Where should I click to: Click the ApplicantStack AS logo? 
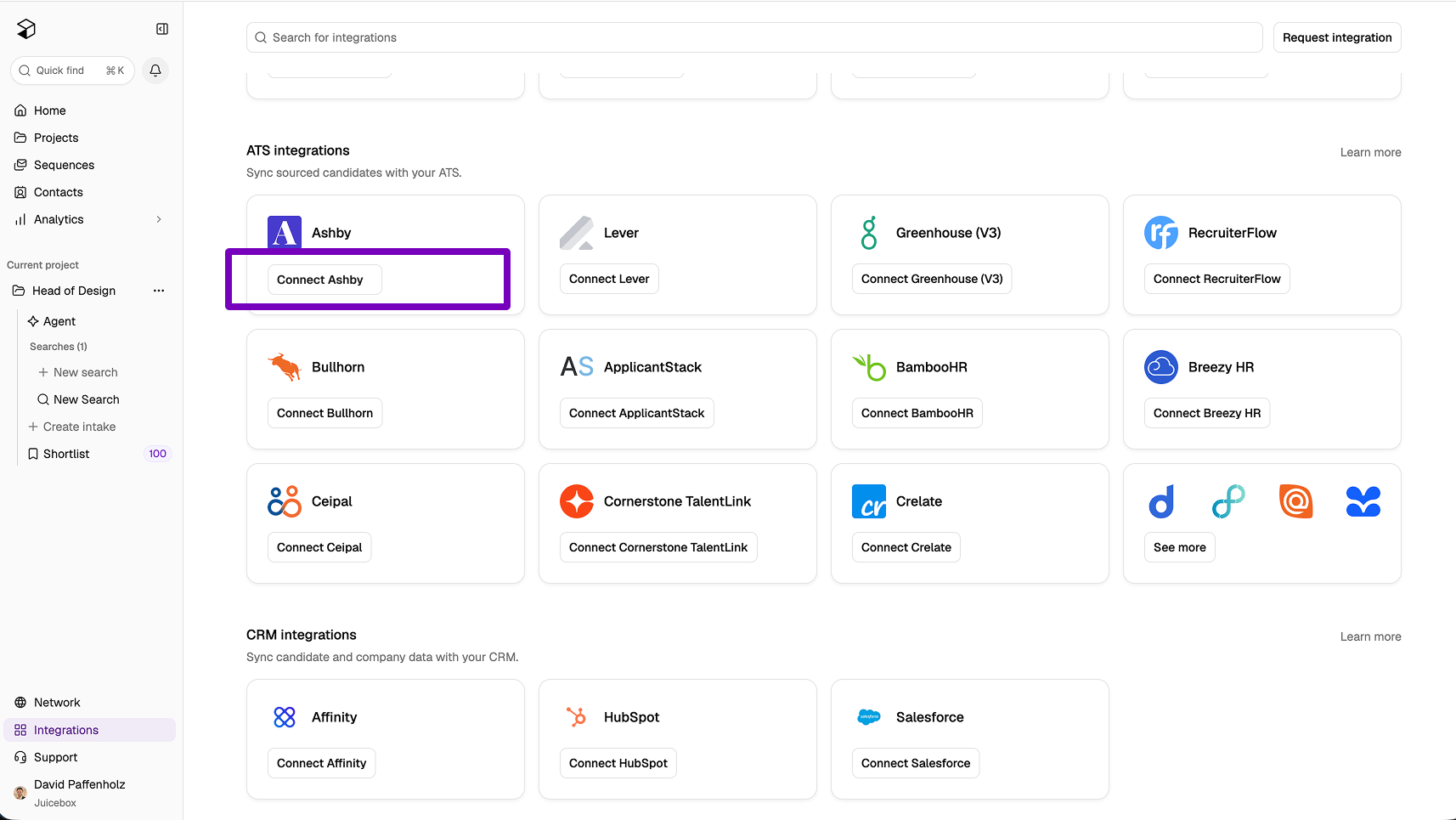tap(577, 367)
